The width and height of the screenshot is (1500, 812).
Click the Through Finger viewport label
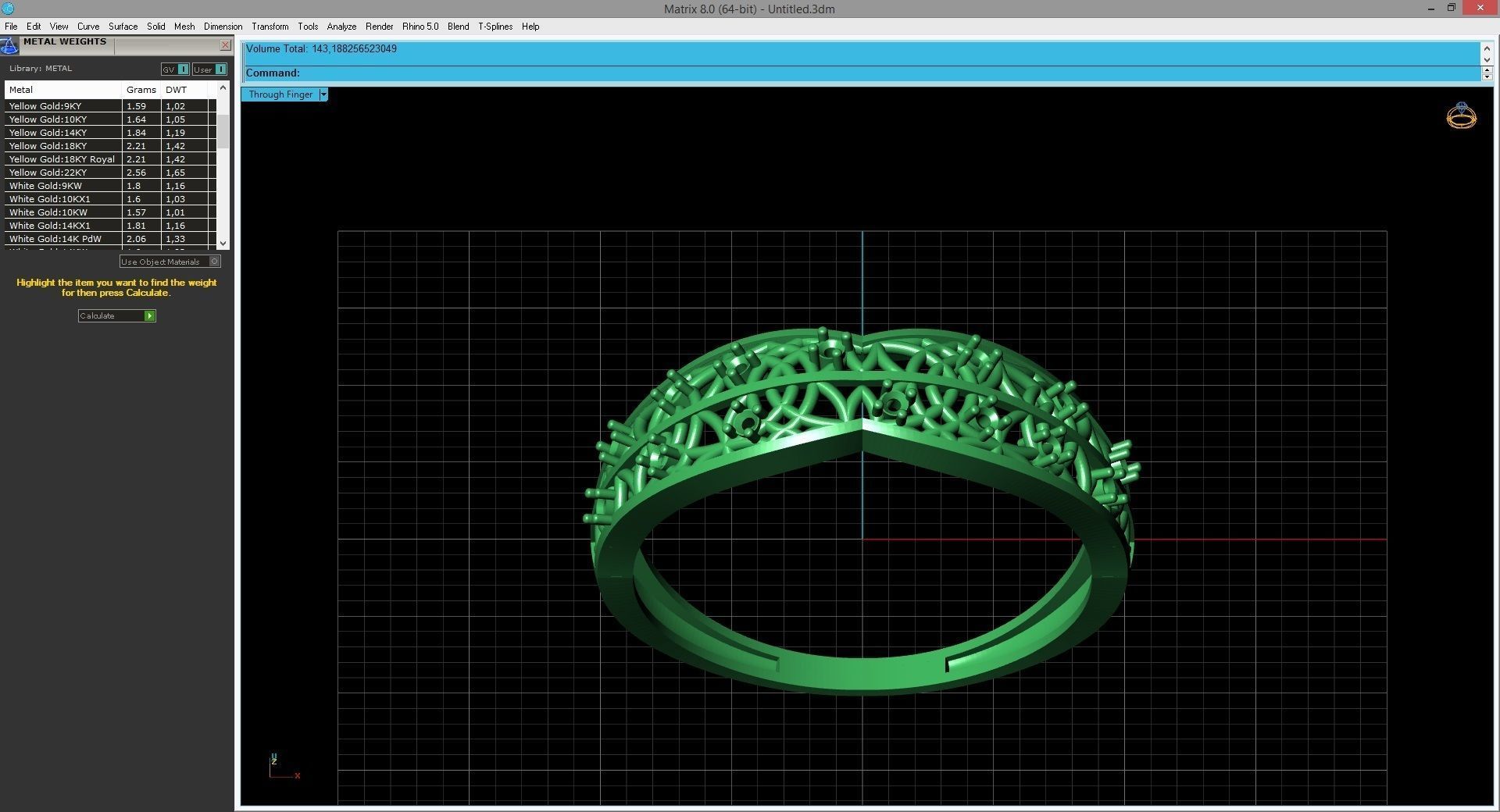click(280, 94)
